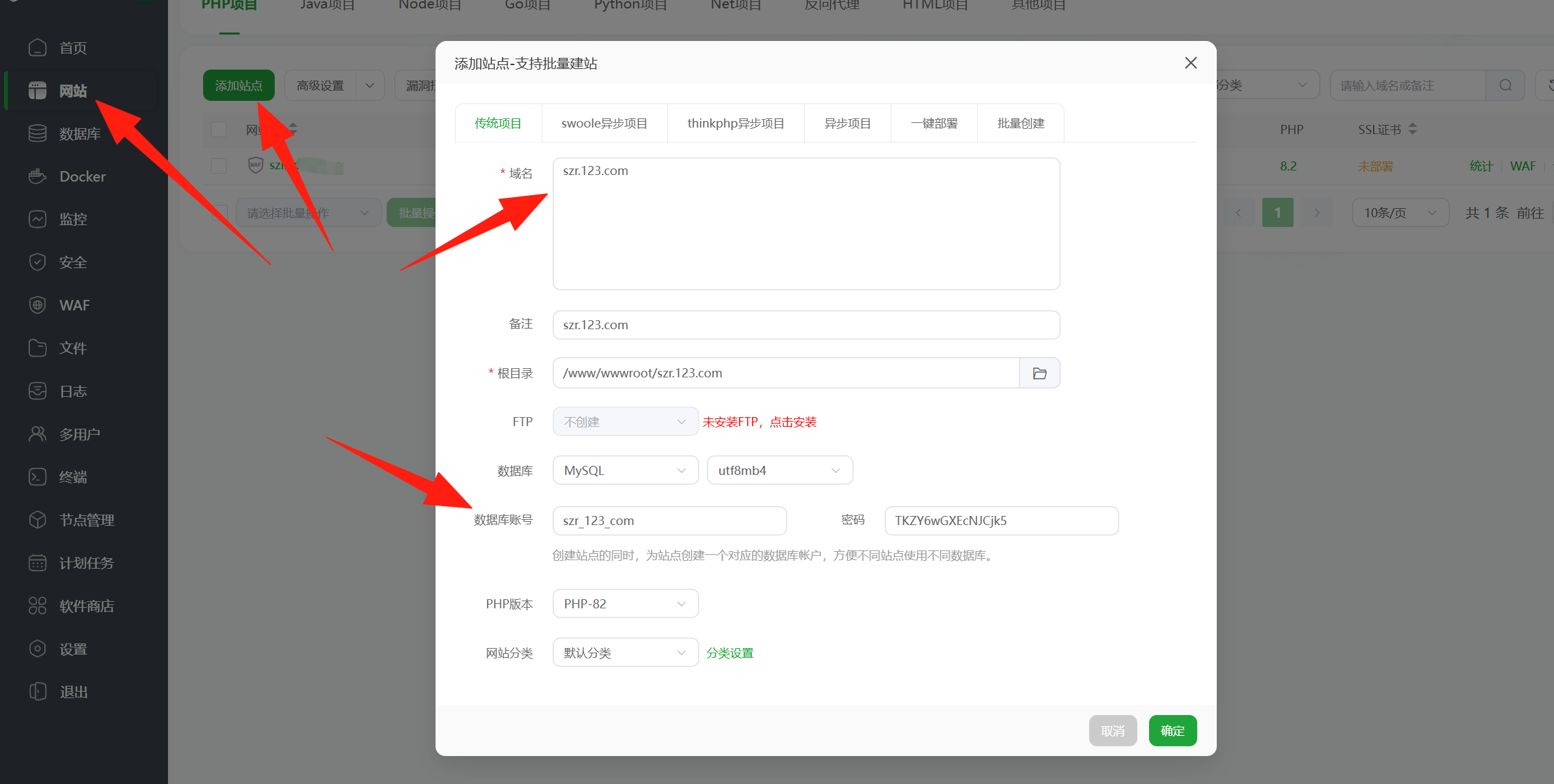Click the folder browse icon beside 根目录
The height and width of the screenshot is (784, 1554).
pos(1040,373)
